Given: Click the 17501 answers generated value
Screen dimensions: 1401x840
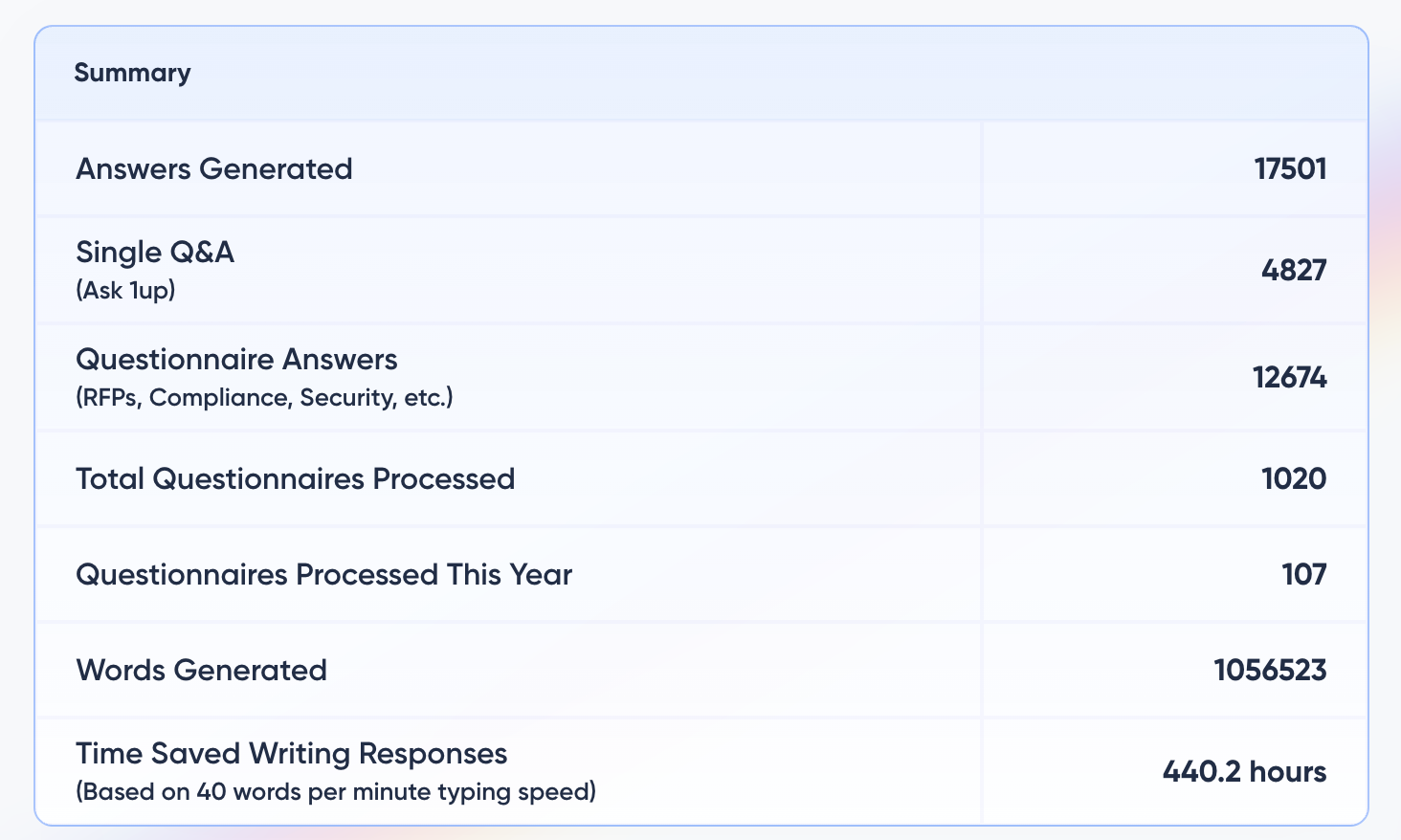Looking at the screenshot, I should pyautogui.click(x=1290, y=168).
